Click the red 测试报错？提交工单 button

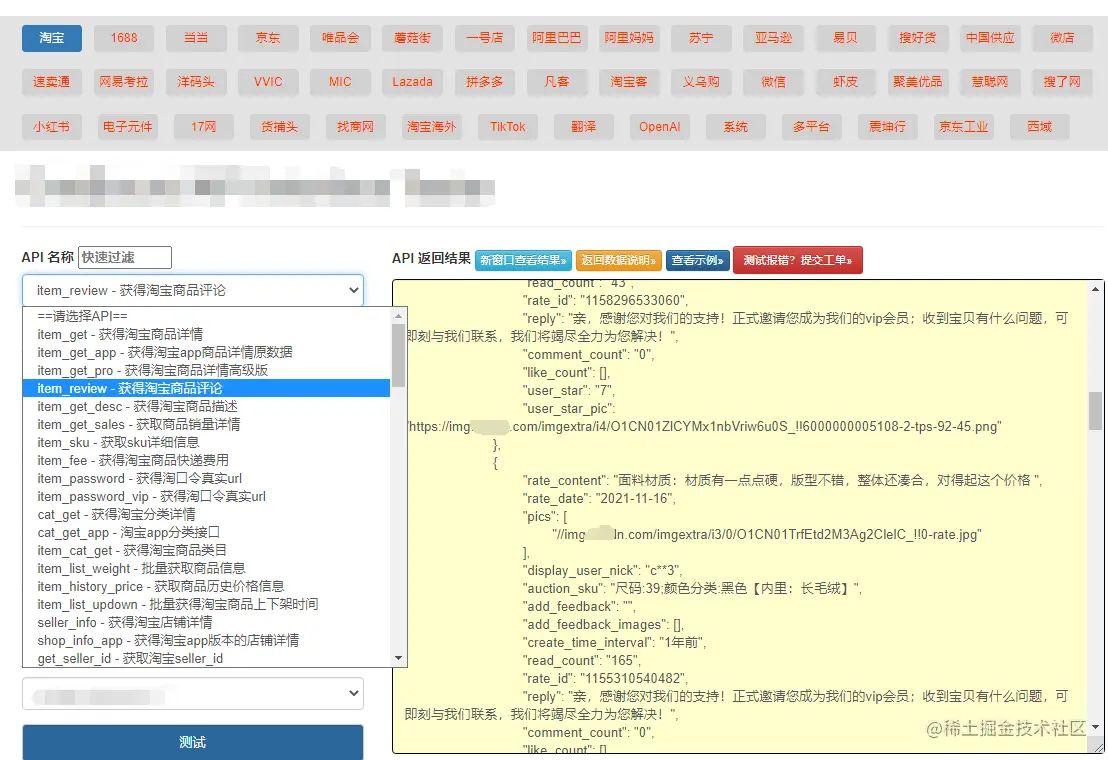point(798,261)
